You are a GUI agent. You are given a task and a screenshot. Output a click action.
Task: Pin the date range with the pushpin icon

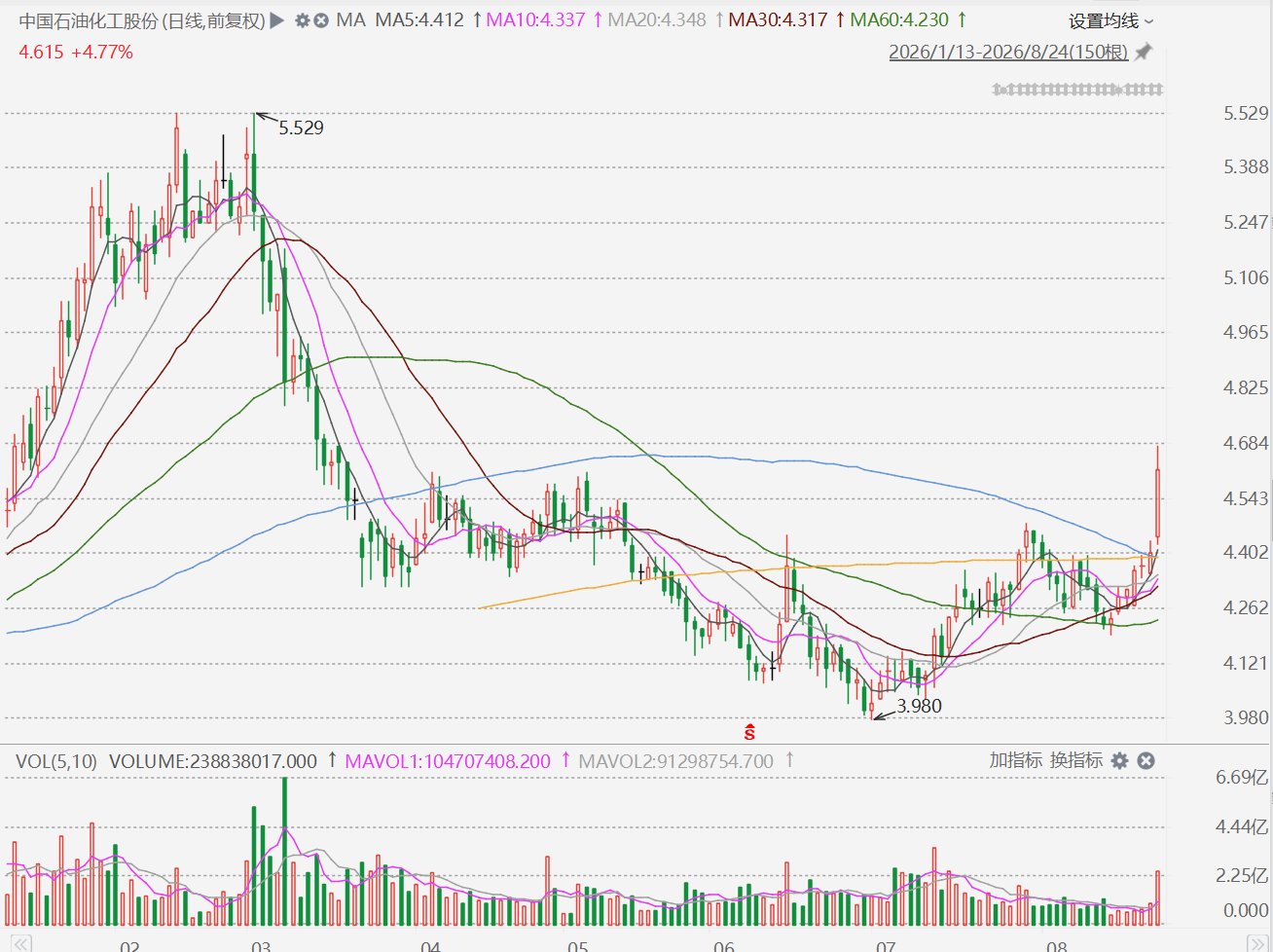[1144, 52]
